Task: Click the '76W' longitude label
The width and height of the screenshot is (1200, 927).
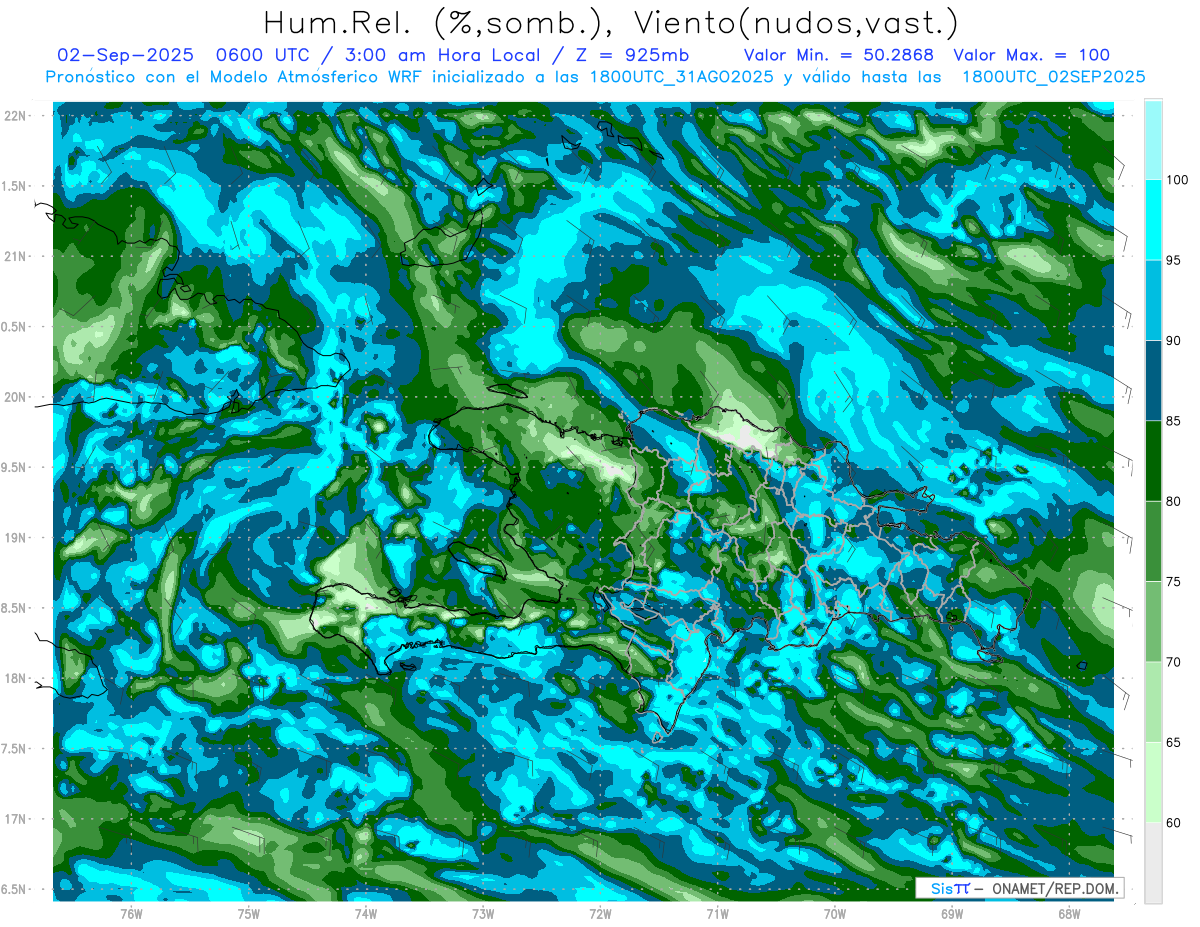Action: click(x=131, y=913)
